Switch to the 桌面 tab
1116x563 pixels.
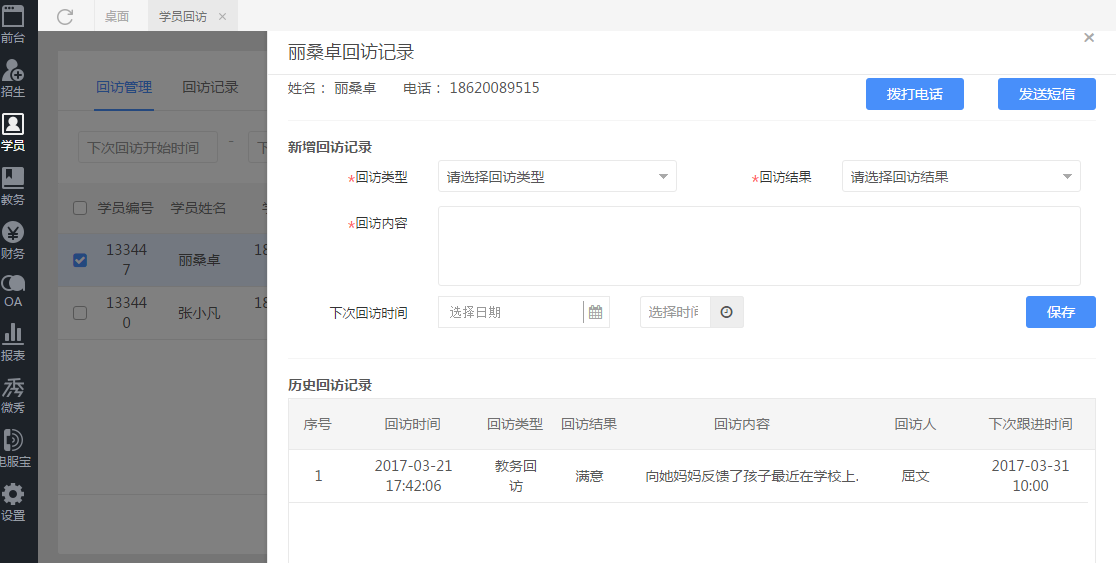117,16
